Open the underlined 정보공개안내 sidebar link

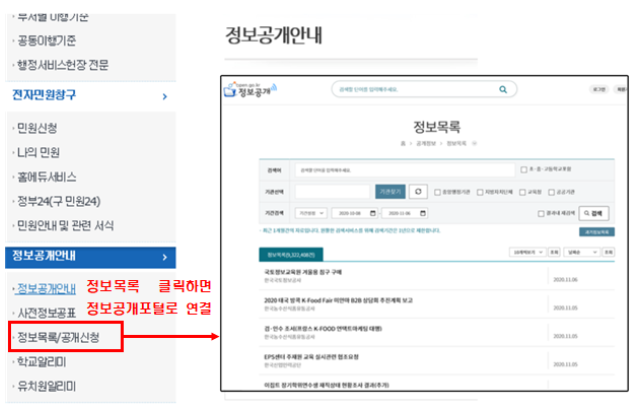[x=46, y=288]
